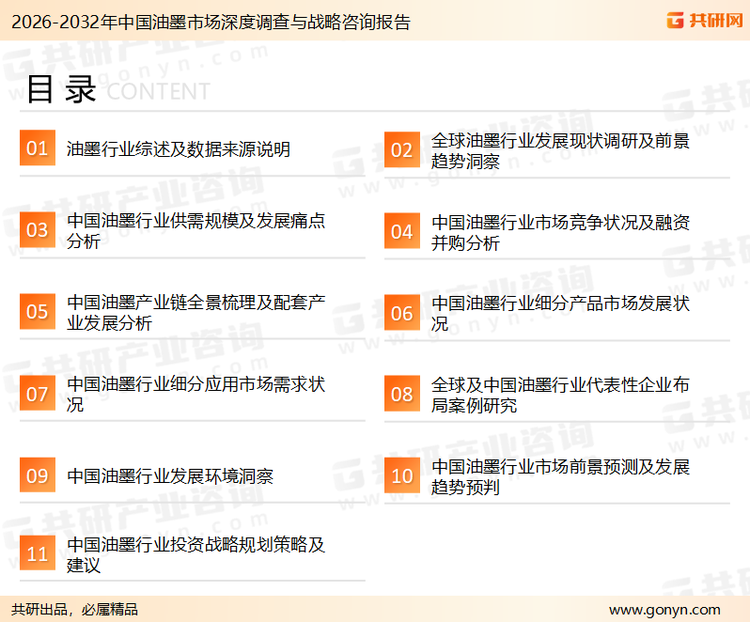
Task: Open chapter 全球及中国油墨行业代表性企业布局案例研究
Action: pos(560,395)
